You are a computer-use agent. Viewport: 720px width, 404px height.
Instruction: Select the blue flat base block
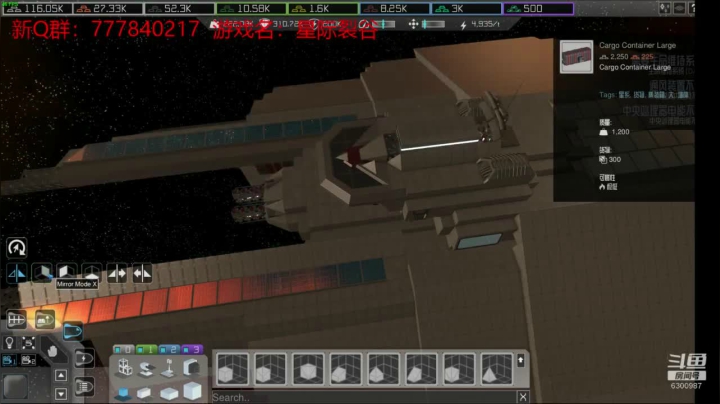tap(123, 393)
